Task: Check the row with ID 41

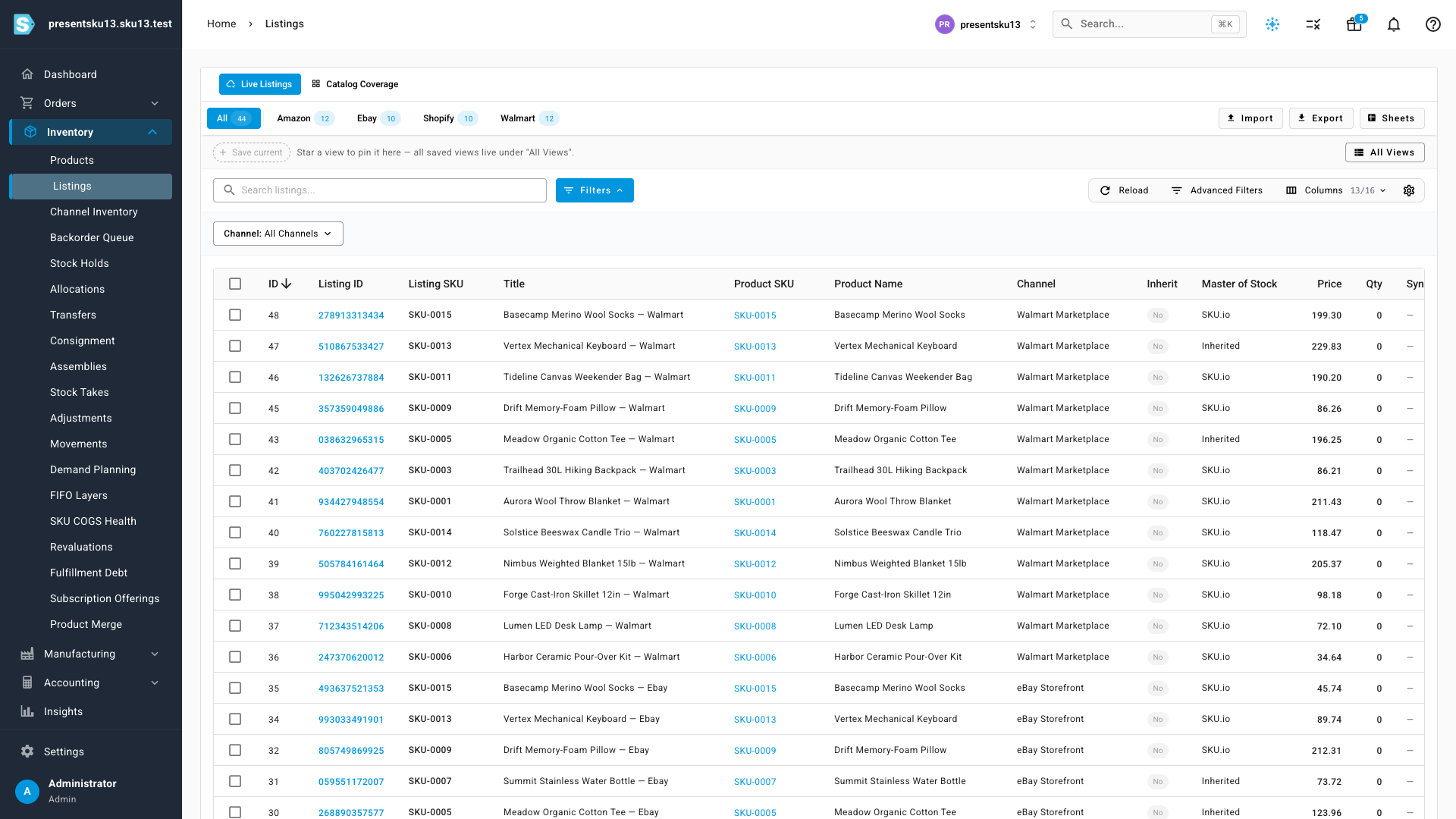Action: tap(235, 501)
